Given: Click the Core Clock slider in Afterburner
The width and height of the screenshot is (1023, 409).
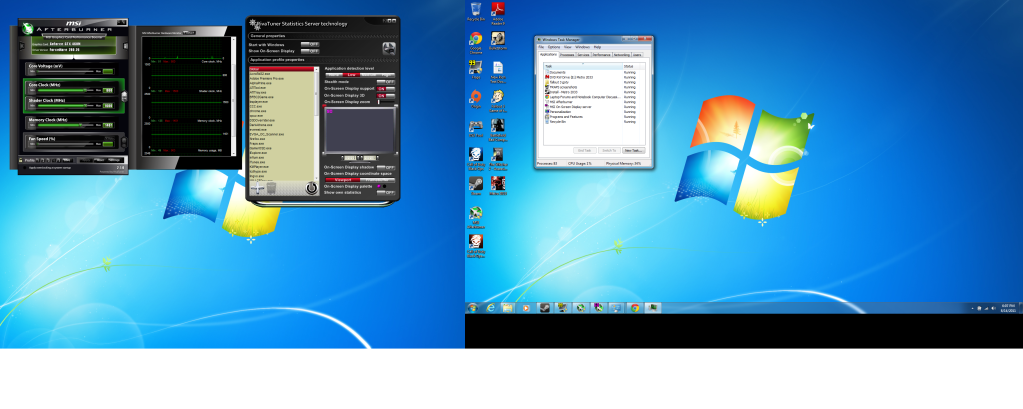Looking at the screenshot, I should (x=65, y=90).
